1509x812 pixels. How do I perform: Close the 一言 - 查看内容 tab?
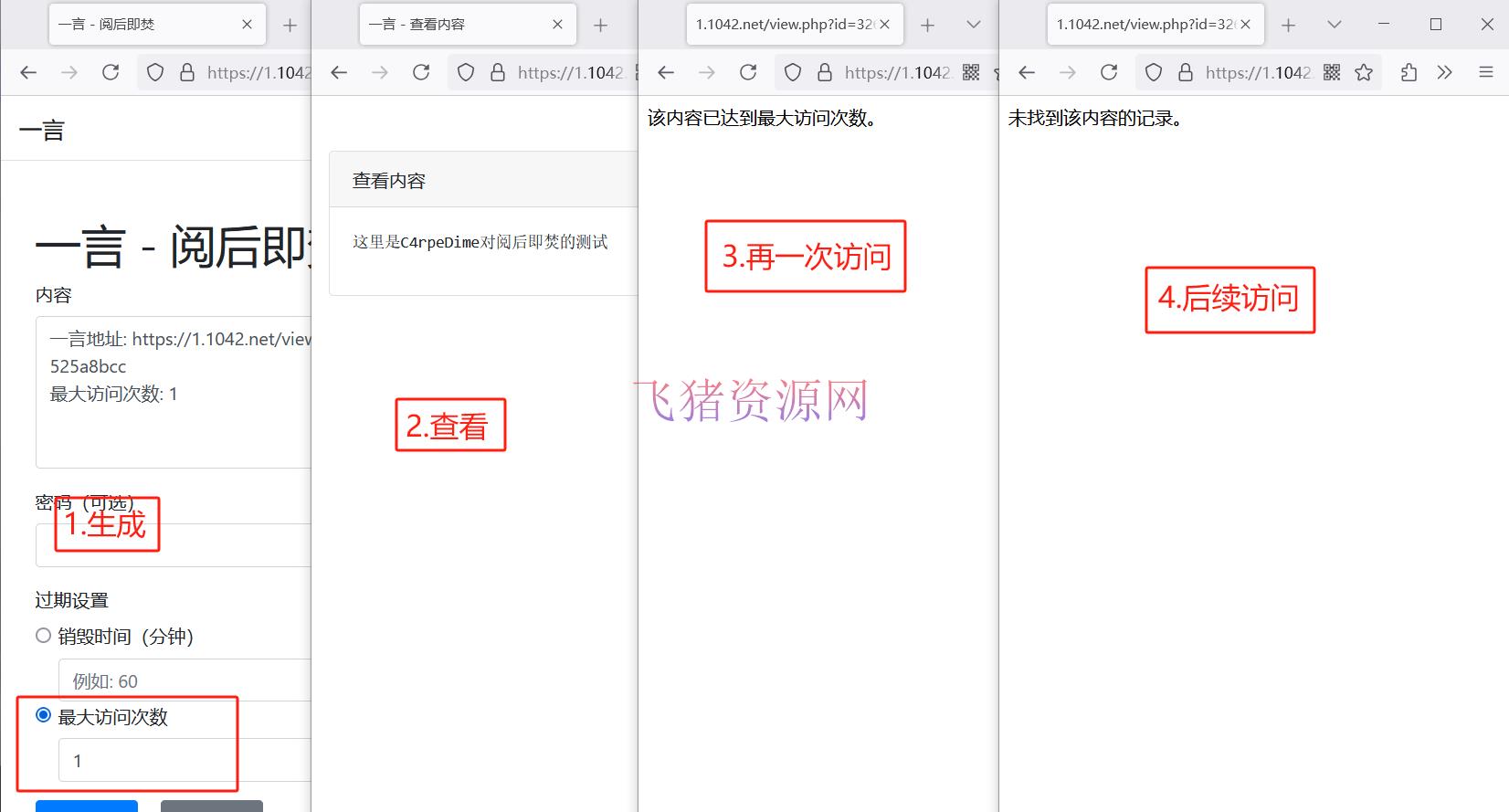[557, 25]
